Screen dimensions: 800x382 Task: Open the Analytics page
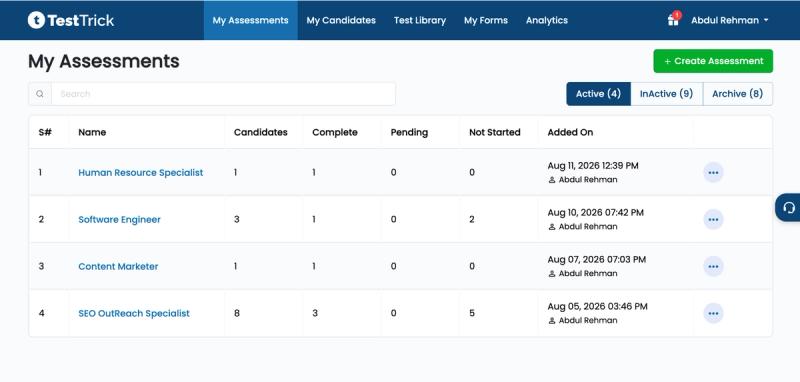click(547, 20)
